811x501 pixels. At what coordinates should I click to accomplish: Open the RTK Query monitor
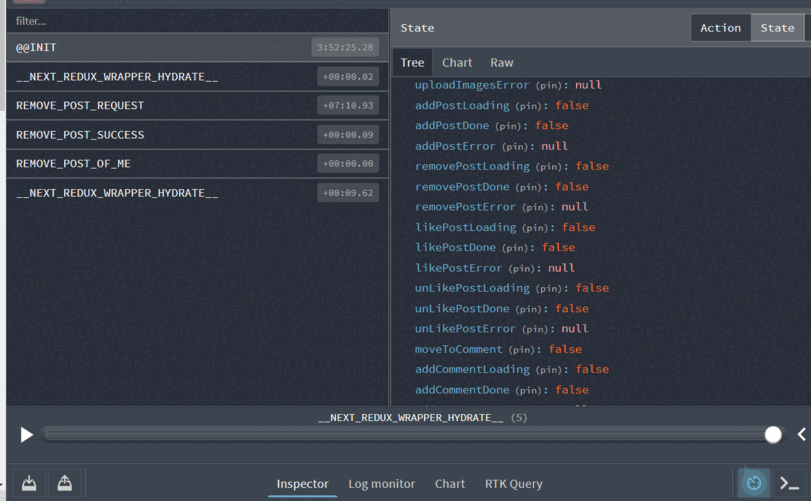tap(513, 484)
